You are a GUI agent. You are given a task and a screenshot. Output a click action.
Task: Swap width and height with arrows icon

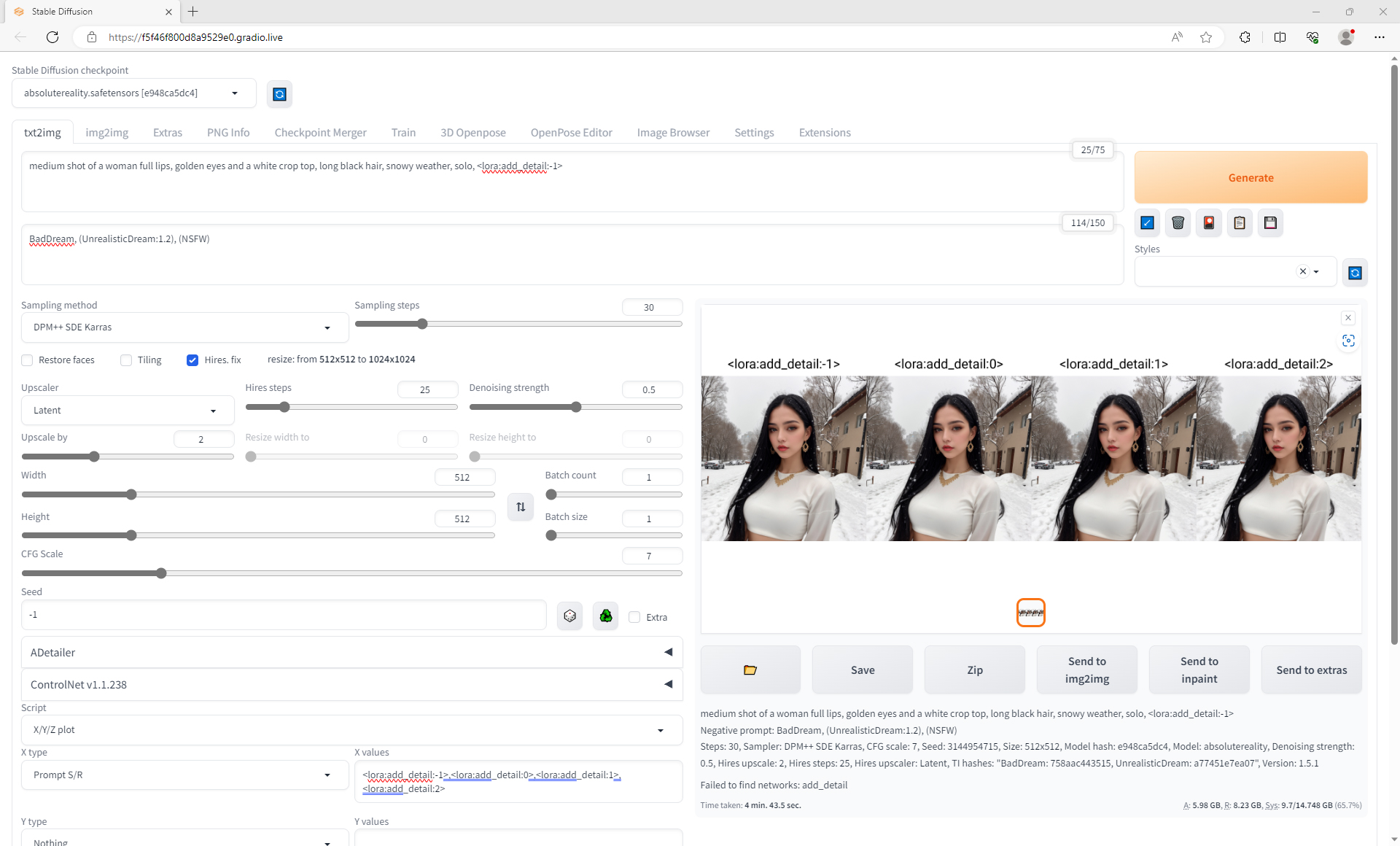click(x=521, y=507)
